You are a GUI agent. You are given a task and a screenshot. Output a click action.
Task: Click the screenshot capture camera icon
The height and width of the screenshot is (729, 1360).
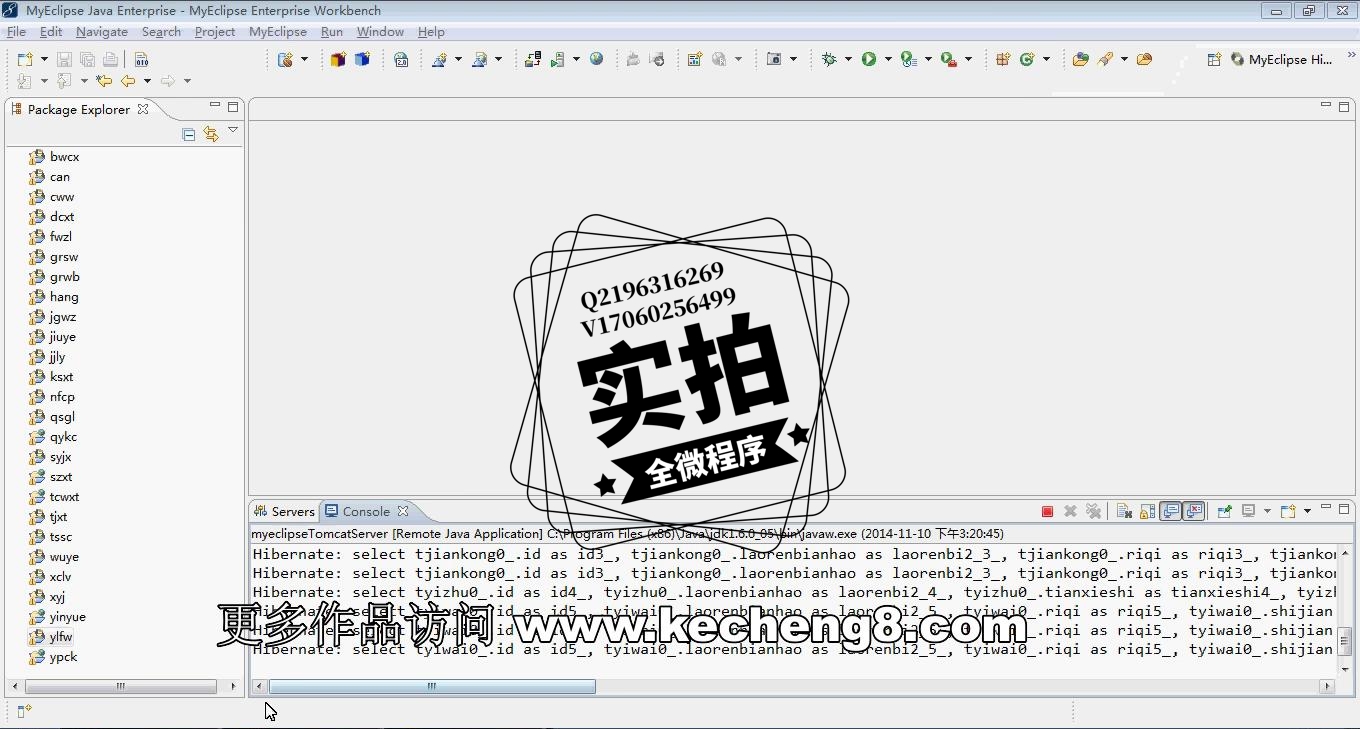774,60
